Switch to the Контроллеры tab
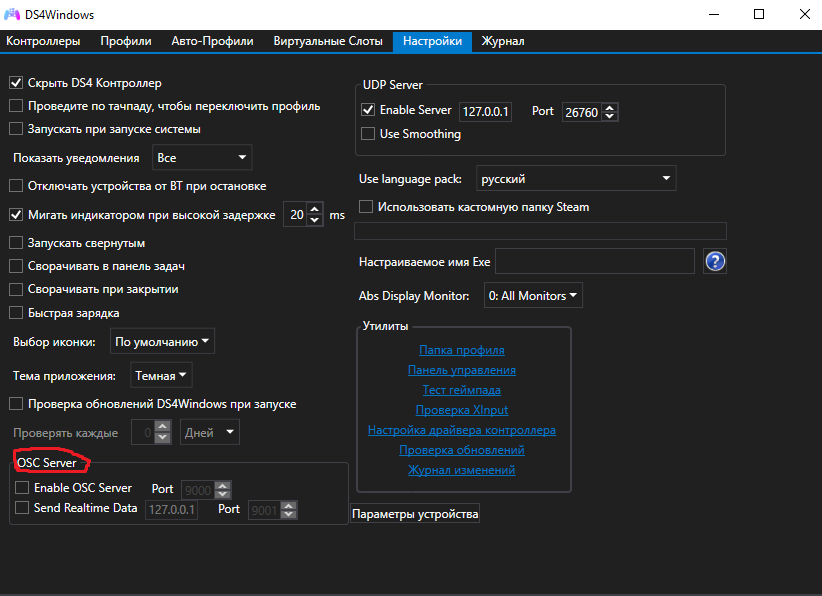Viewport: 822px width, 596px height. point(43,41)
